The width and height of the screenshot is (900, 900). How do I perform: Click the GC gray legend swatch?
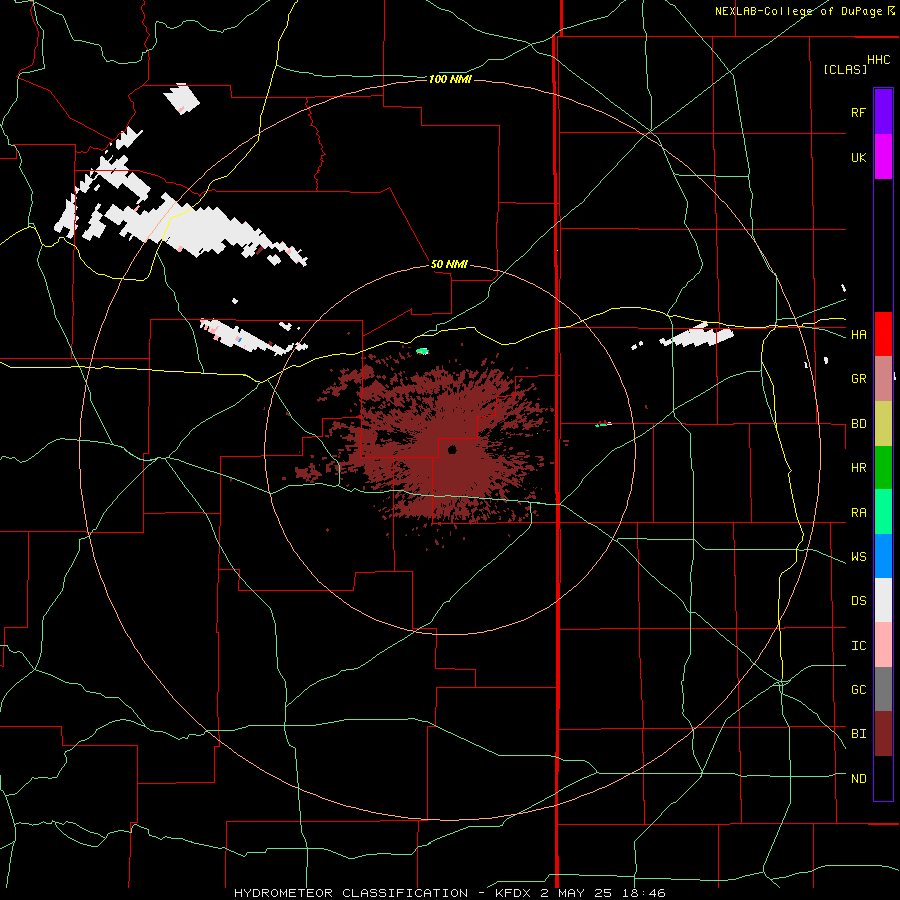click(x=883, y=689)
